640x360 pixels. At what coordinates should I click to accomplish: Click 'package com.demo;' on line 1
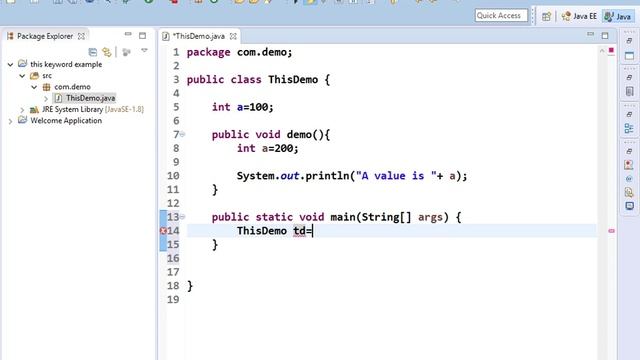240,52
